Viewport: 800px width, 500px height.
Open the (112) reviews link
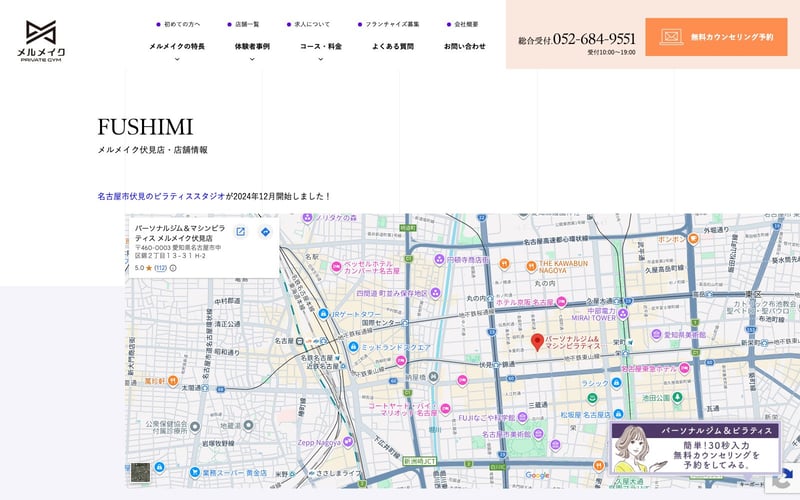(x=161, y=268)
